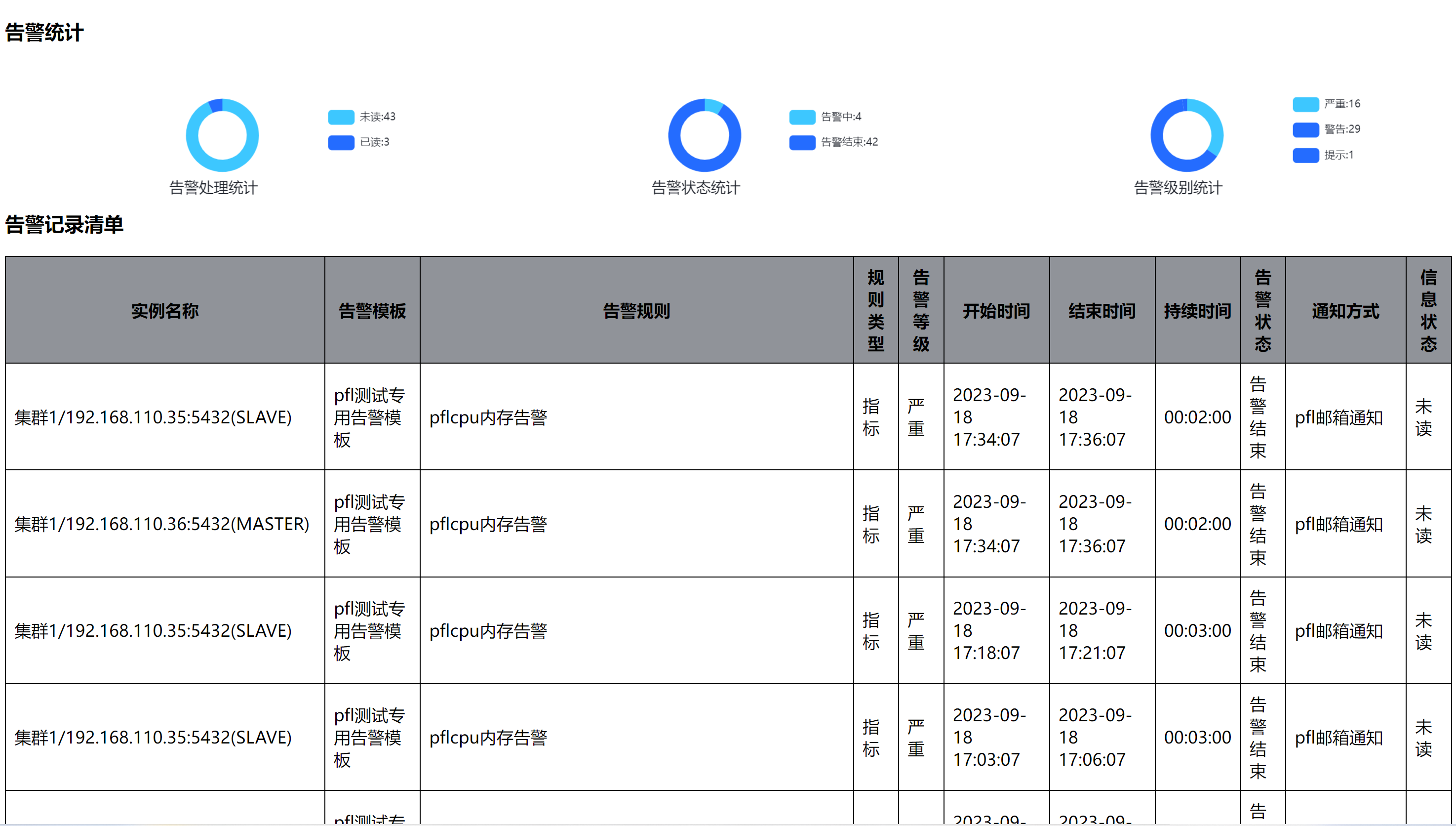The height and width of the screenshot is (826, 1456).
Task: Click the 告警模板 column header
Action: pyautogui.click(x=372, y=310)
